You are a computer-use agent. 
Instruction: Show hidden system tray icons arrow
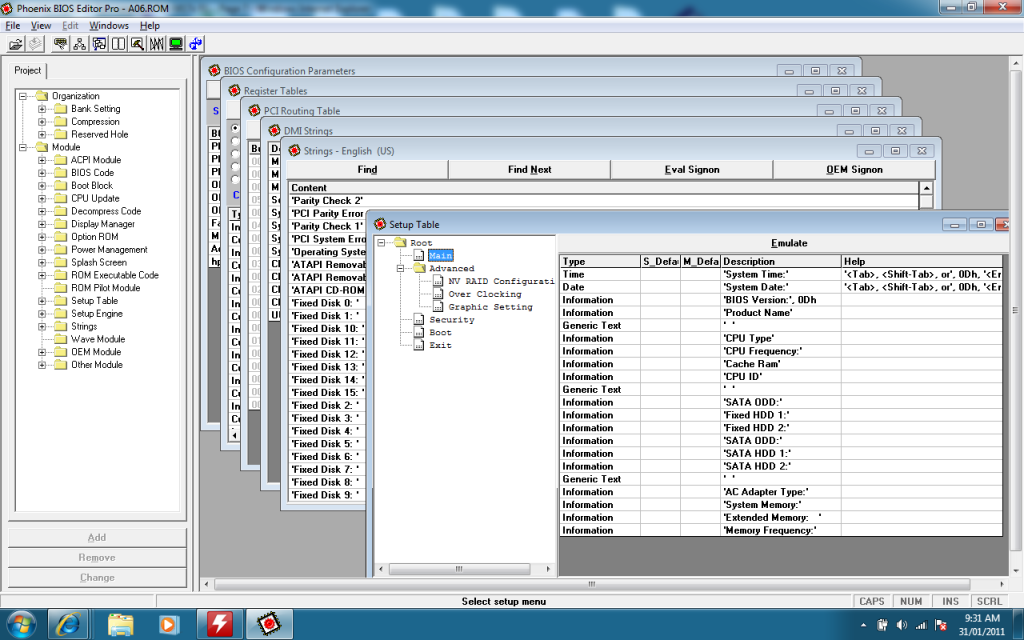[x=863, y=624]
